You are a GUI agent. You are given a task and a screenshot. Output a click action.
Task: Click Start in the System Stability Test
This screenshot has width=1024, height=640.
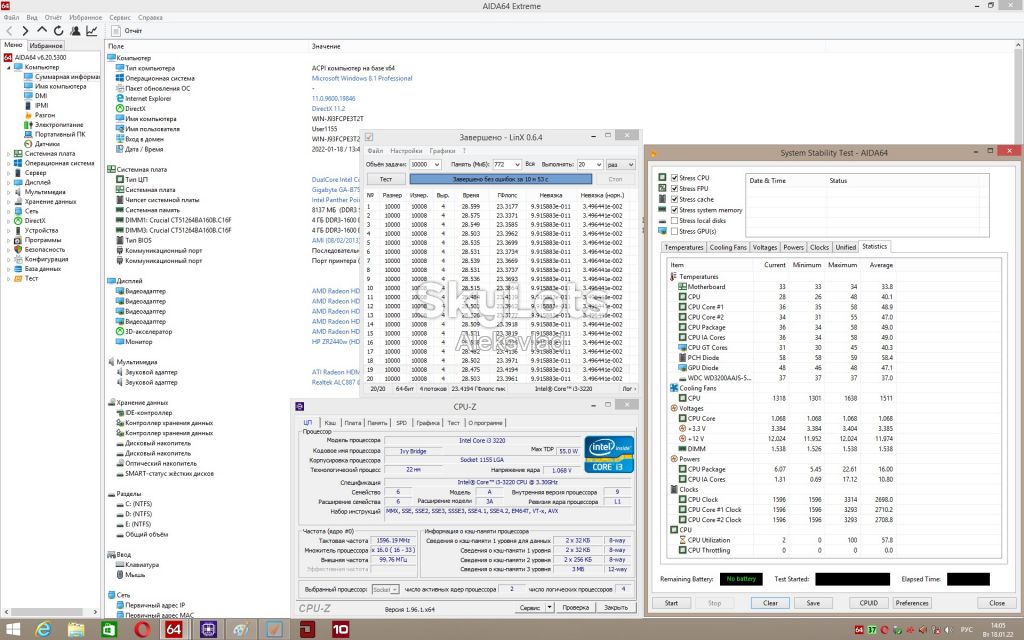[671, 603]
